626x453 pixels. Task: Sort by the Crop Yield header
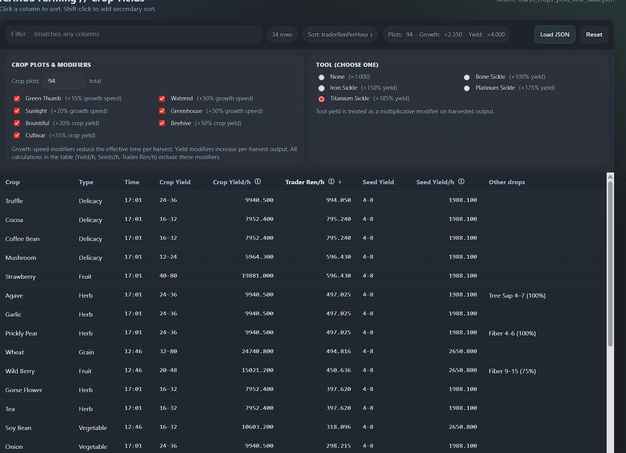[175, 182]
